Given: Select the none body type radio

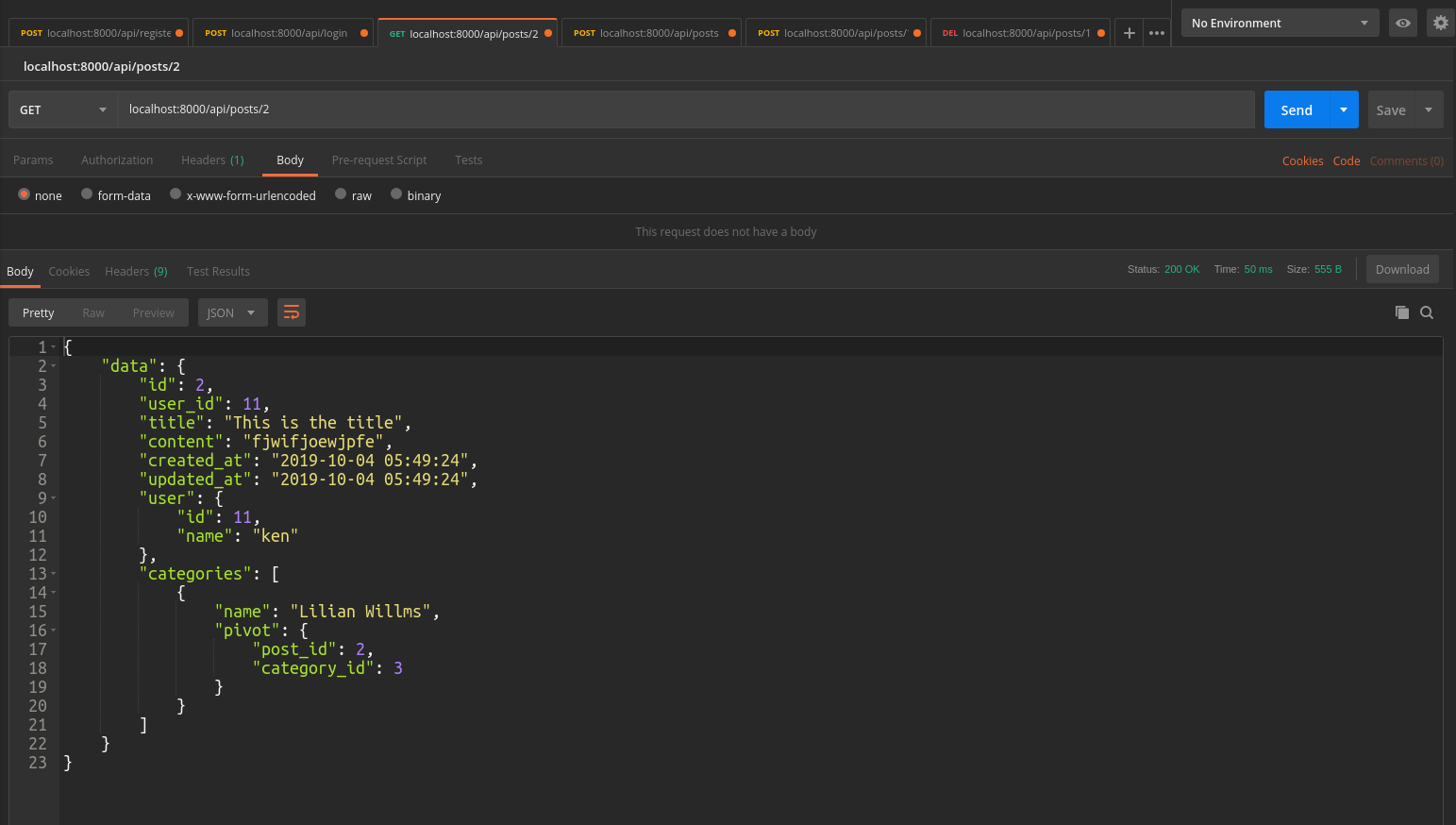Looking at the screenshot, I should (25, 194).
